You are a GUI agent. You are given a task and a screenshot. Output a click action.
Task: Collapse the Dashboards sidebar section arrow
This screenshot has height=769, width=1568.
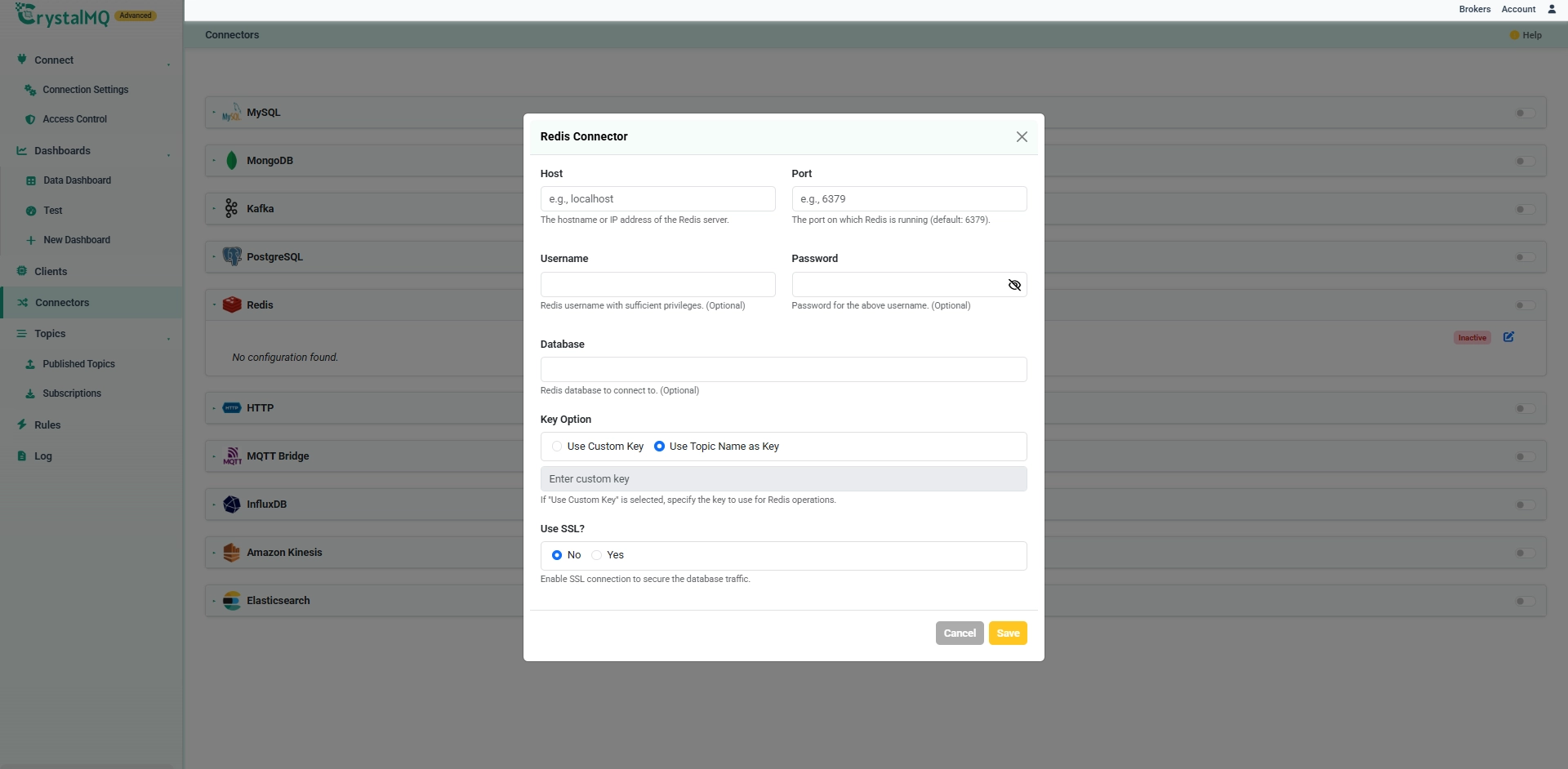click(x=168, y=153)
